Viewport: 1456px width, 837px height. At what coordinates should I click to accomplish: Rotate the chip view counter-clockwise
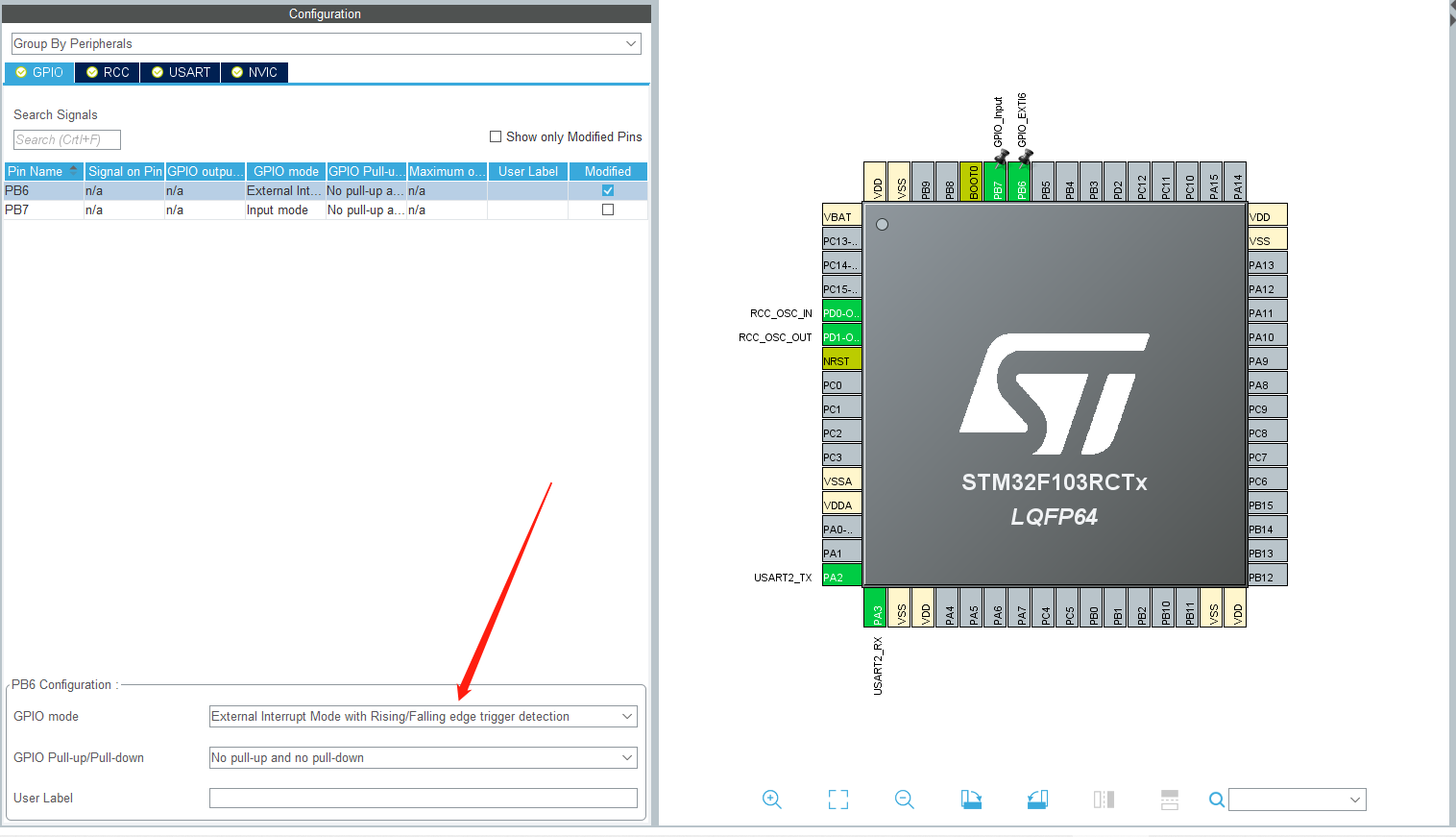(1037, 800)
